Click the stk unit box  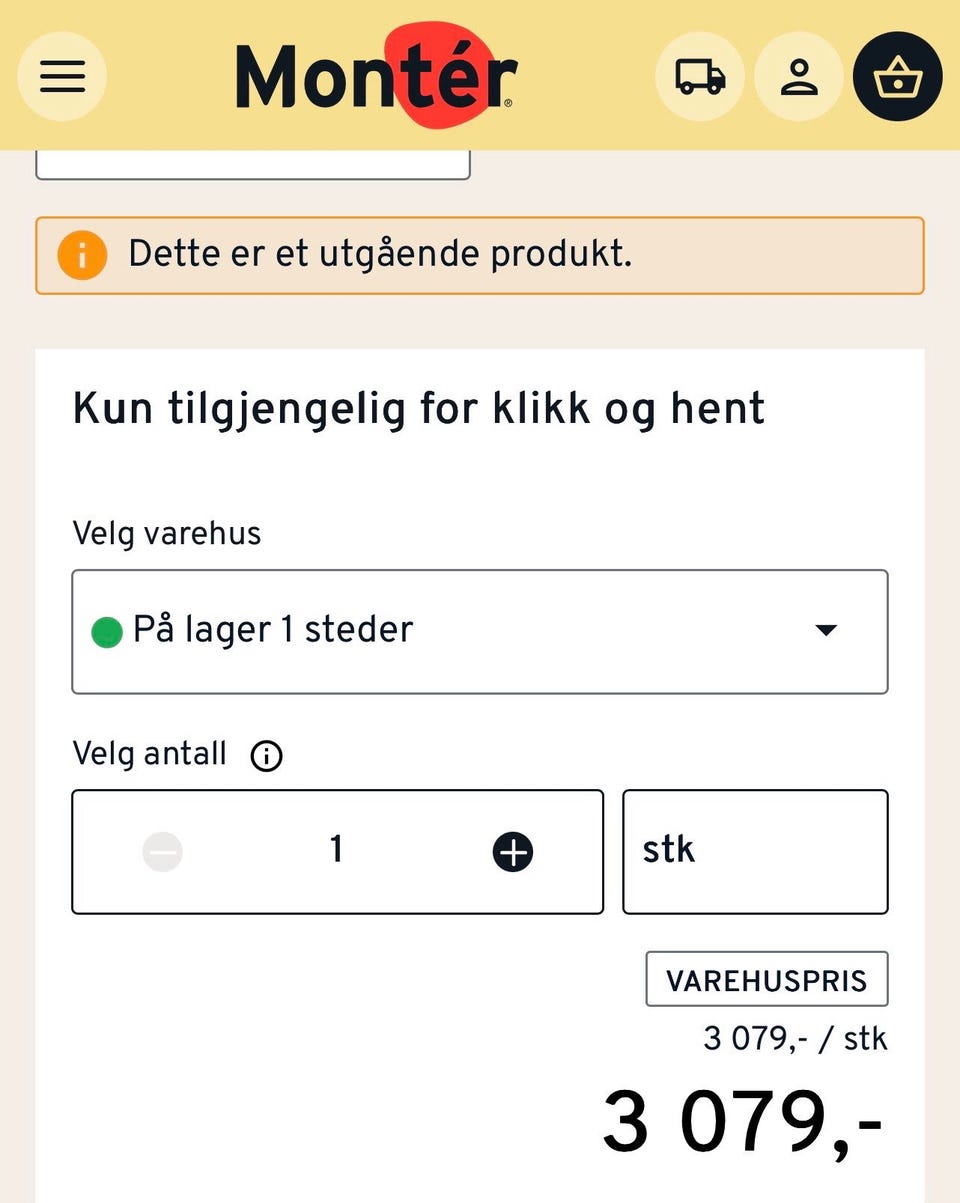(x=755, y=852)
